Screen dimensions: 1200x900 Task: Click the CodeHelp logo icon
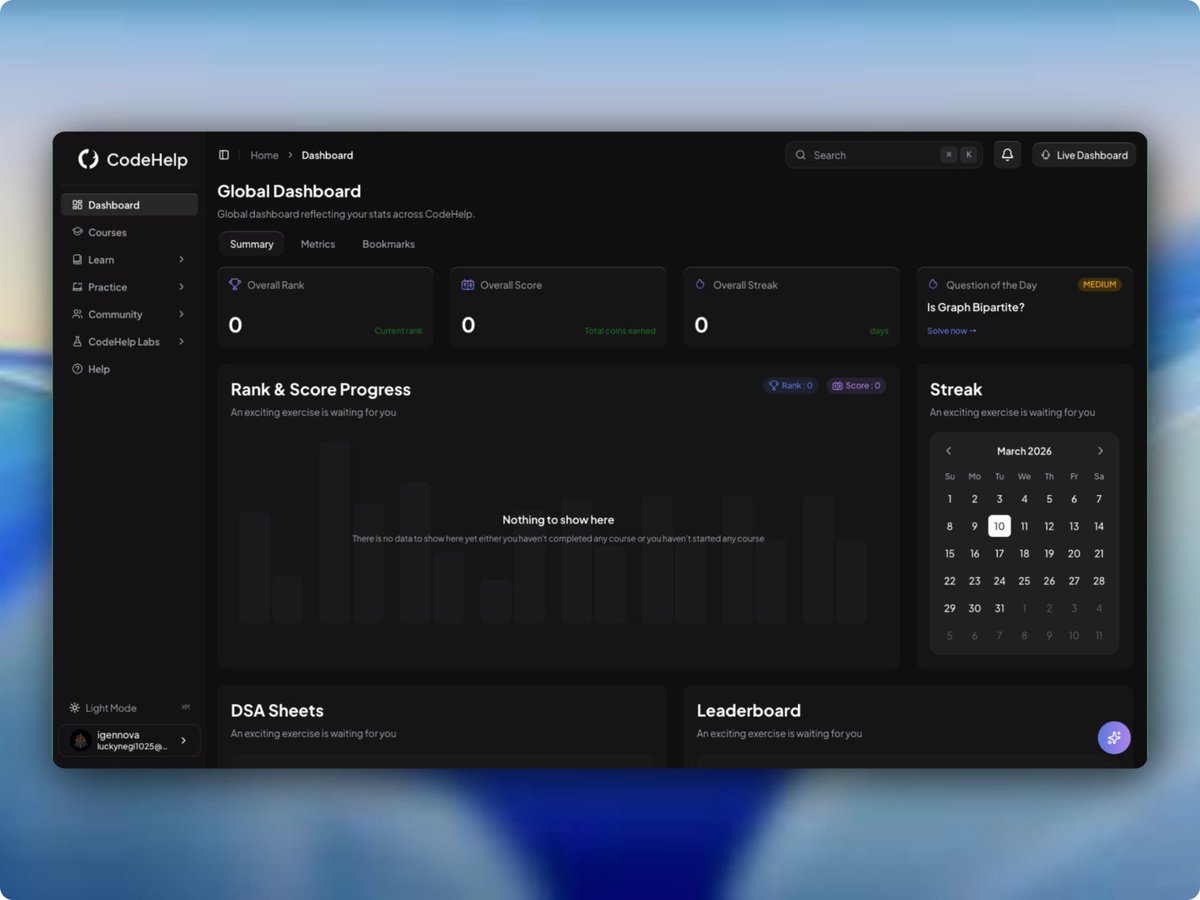point(88,159)
